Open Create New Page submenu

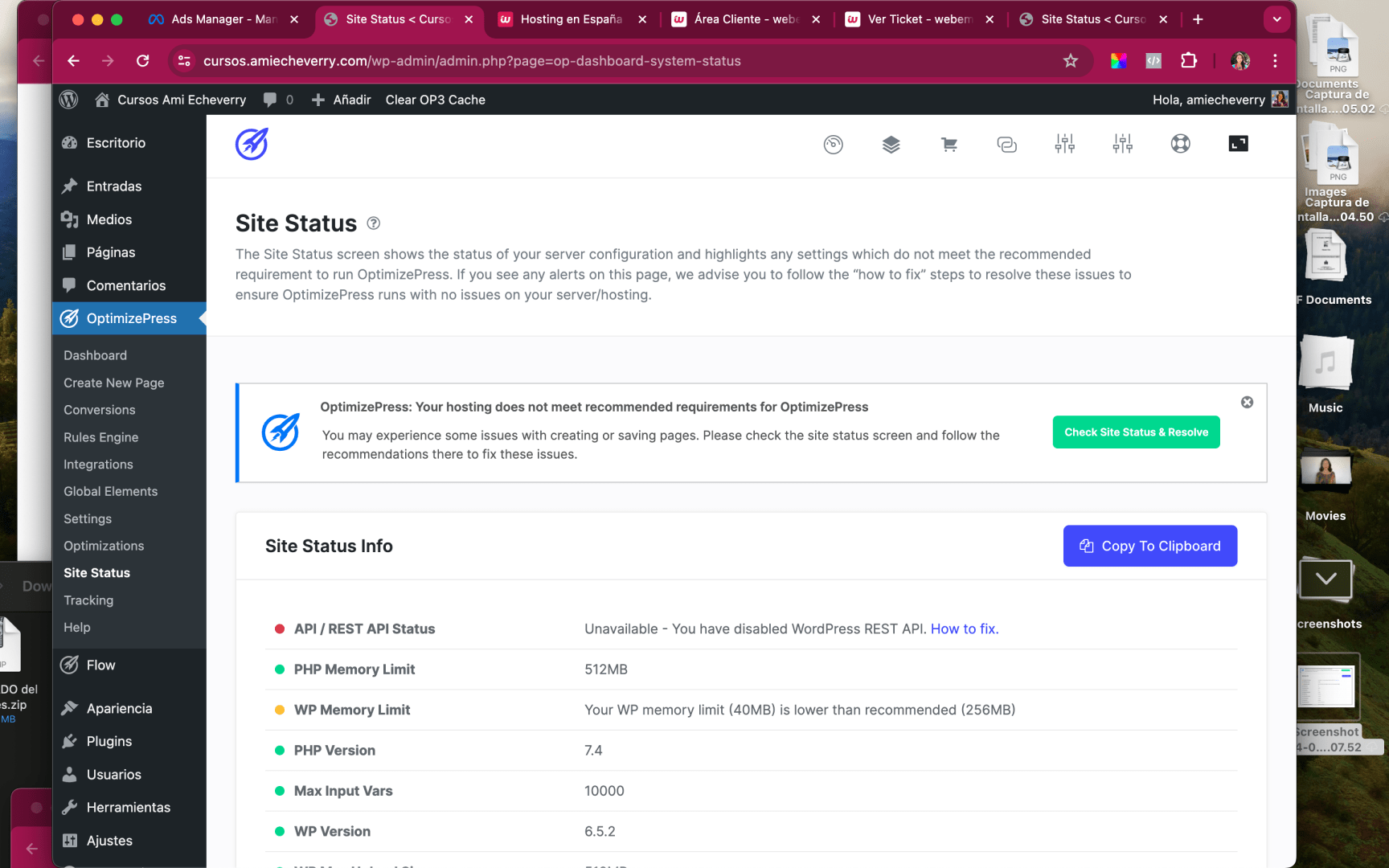coord(113,383)
